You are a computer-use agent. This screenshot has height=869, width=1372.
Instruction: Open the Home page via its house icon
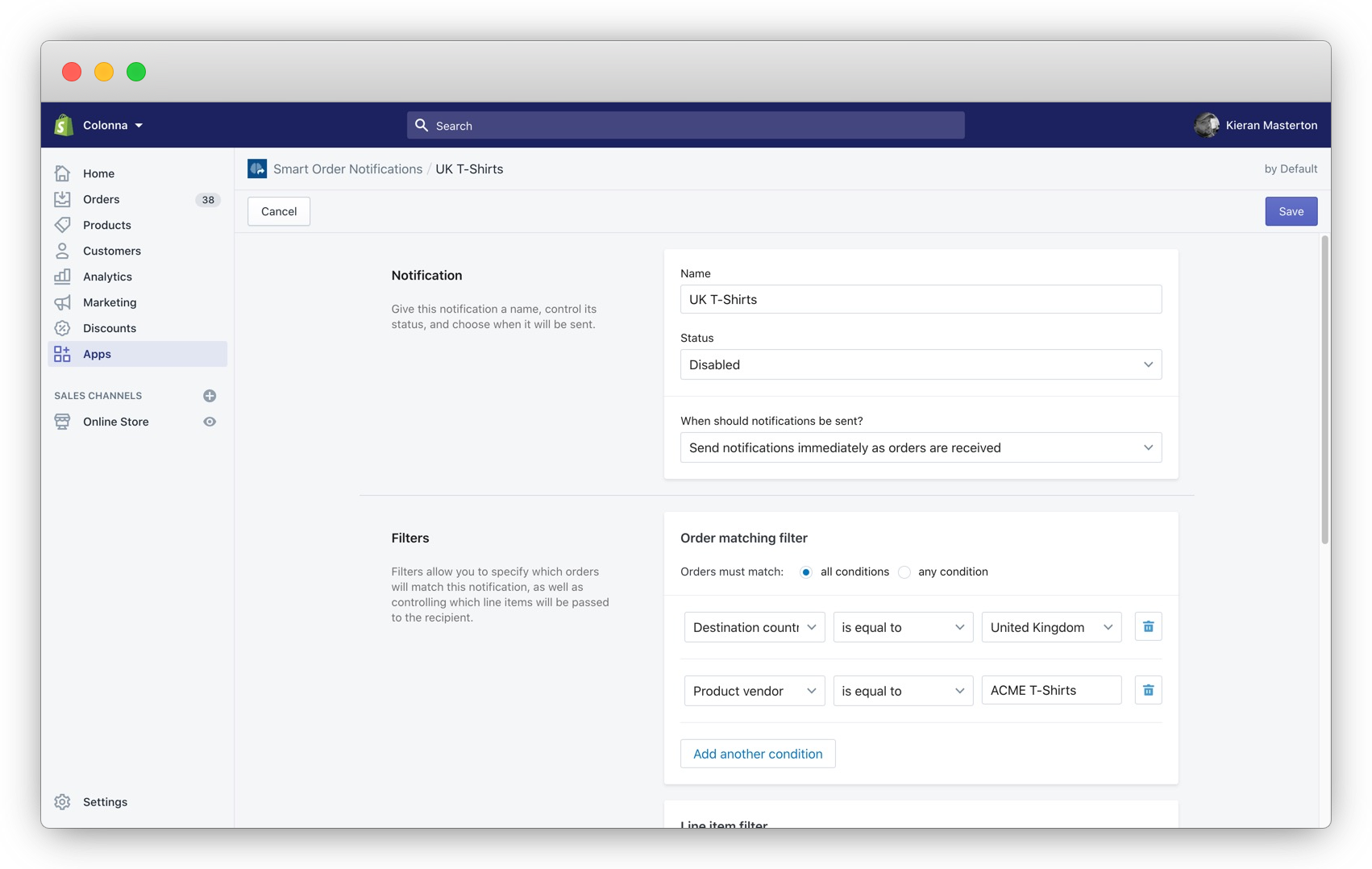click(63, 173)
